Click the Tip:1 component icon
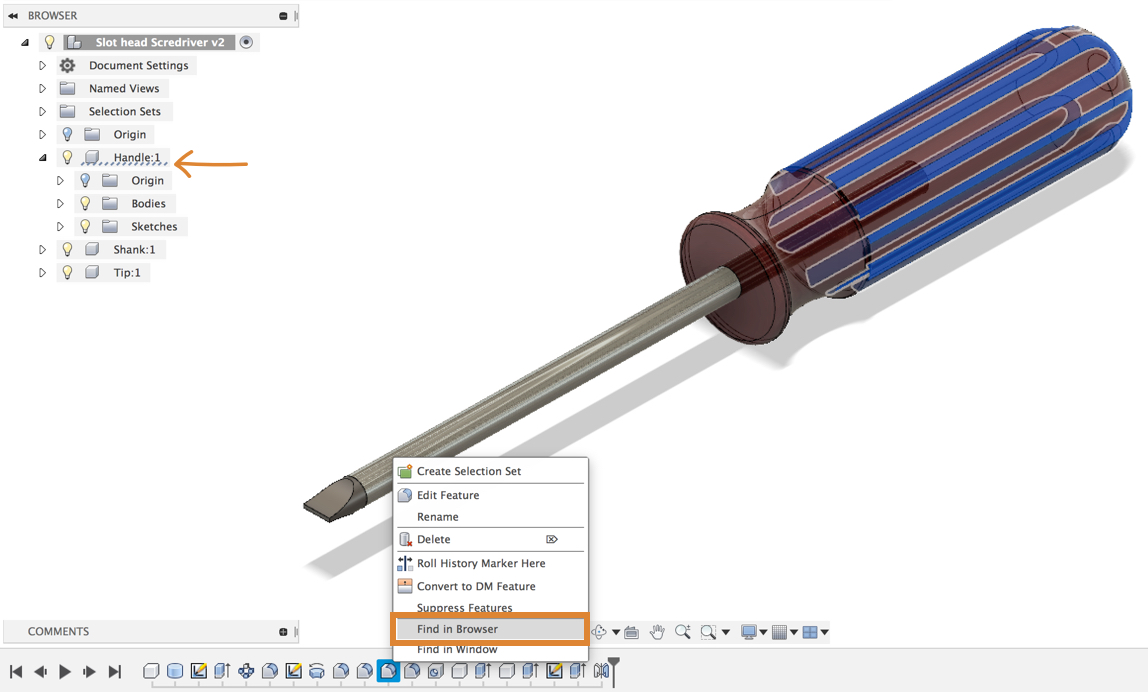The height and width of the screenshot is (692, 1148). 92,272
